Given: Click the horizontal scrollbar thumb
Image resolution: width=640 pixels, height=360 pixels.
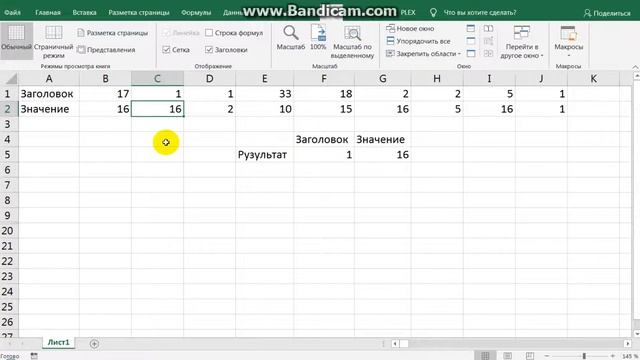Looking at the screenshot, I should pos(404,344).
